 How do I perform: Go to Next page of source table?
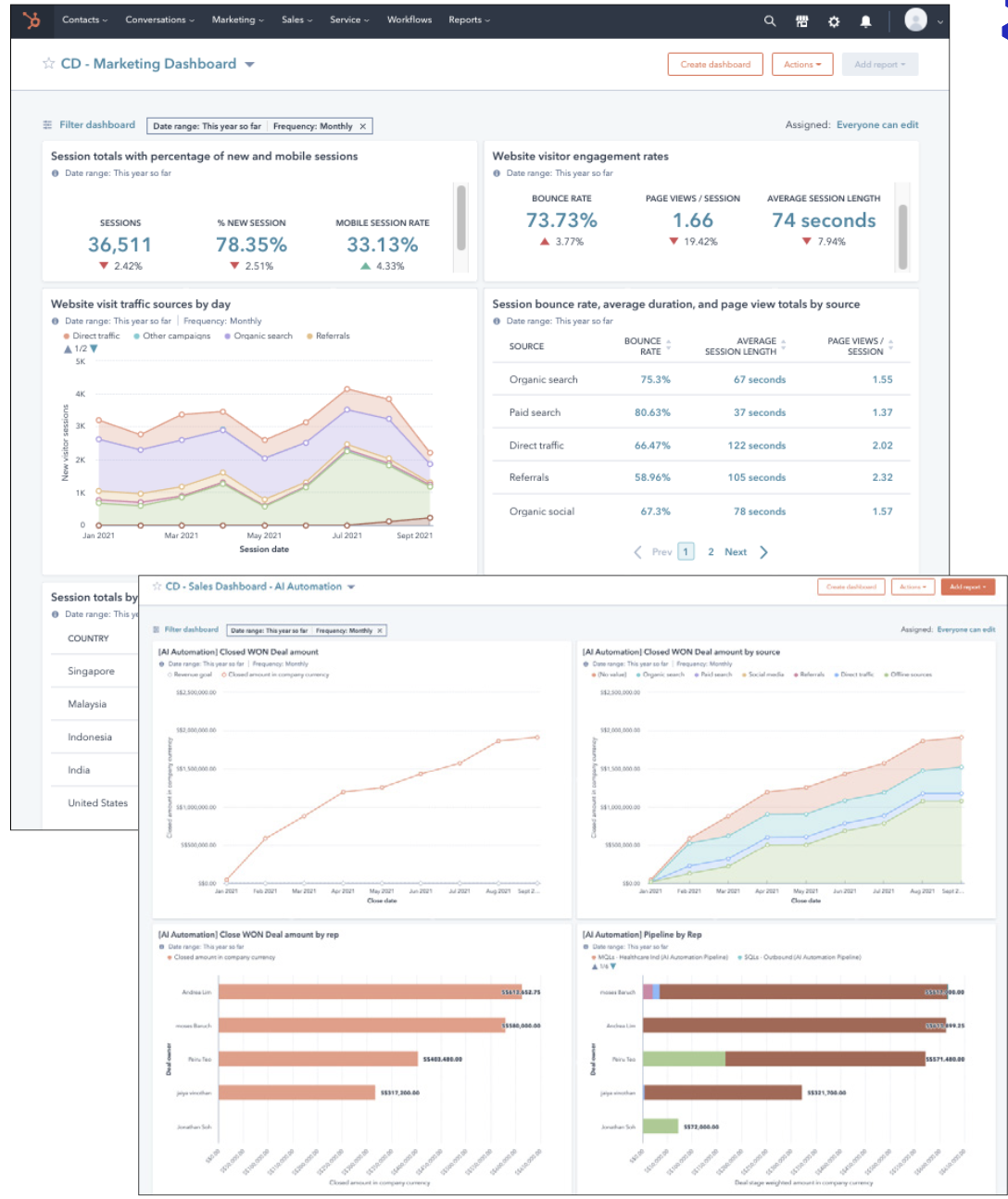(x=737, y=552)
